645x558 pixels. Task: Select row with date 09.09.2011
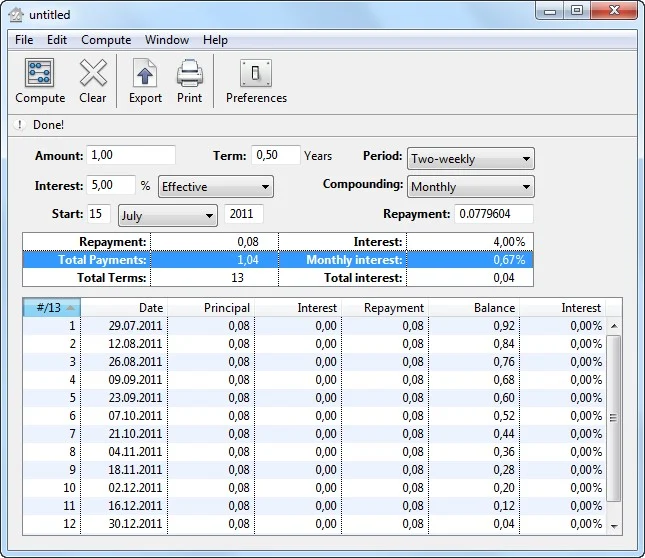[314, 380]
